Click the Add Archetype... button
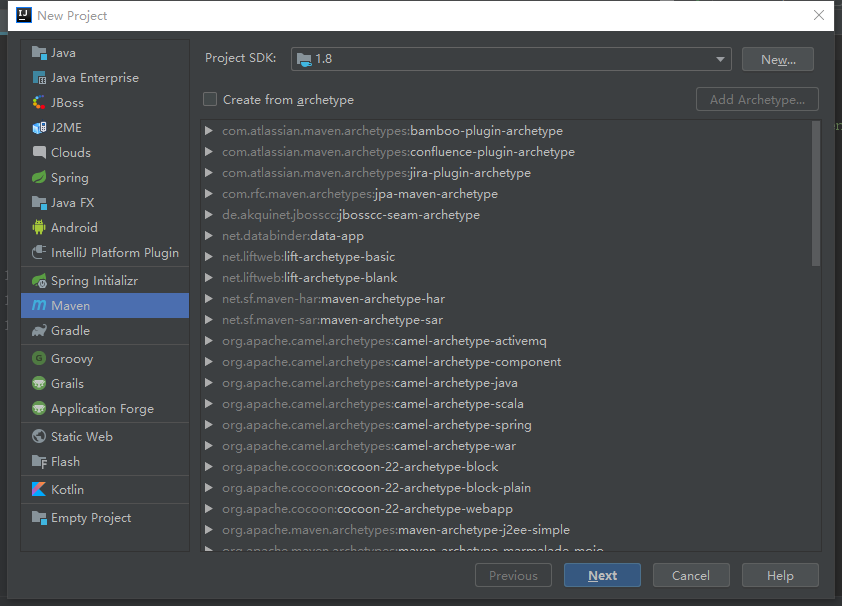 757,99
